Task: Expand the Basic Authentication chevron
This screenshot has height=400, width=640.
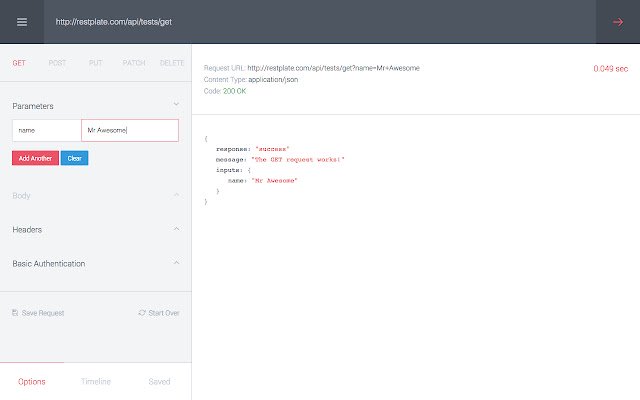Action: 176,262
